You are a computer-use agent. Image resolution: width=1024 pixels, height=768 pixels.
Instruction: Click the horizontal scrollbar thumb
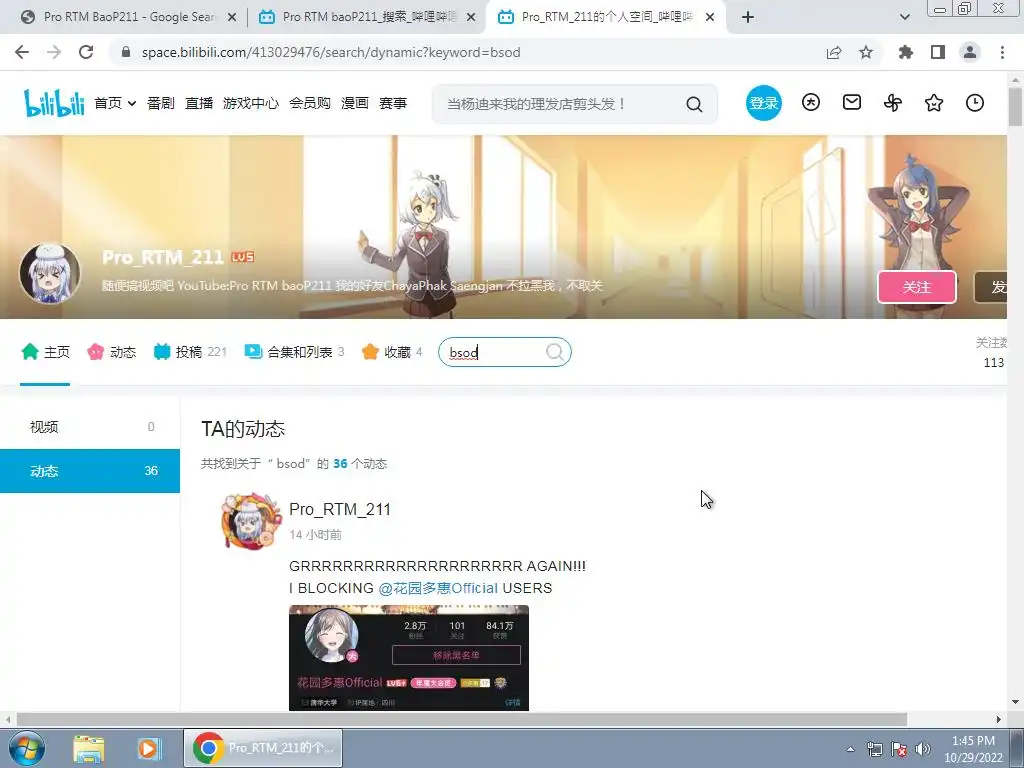(x=461, y=719)
